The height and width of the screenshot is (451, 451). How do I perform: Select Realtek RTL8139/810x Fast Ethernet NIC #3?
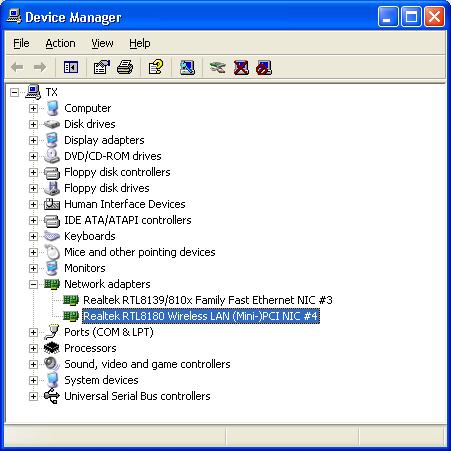[208, 300]
